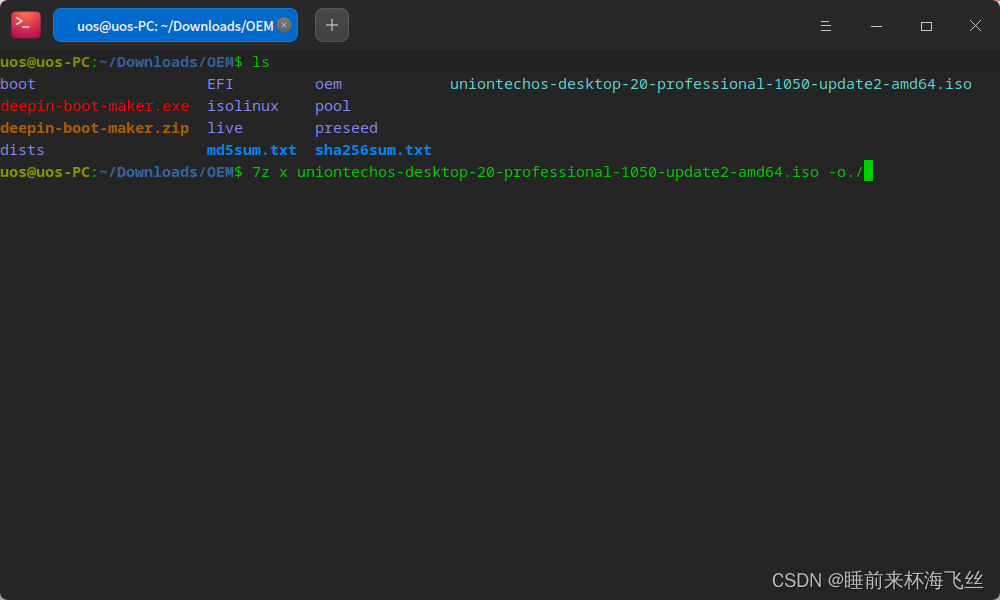This screenshot has width=1000, height=600.
Task: Click the preseed directory name
Action: [346, 128]
